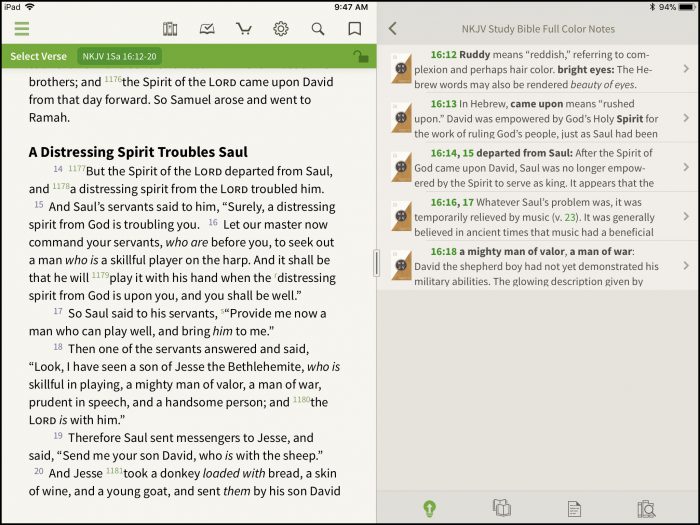Expand the 16:13 came upon note chevron

(x=686, y=117)
